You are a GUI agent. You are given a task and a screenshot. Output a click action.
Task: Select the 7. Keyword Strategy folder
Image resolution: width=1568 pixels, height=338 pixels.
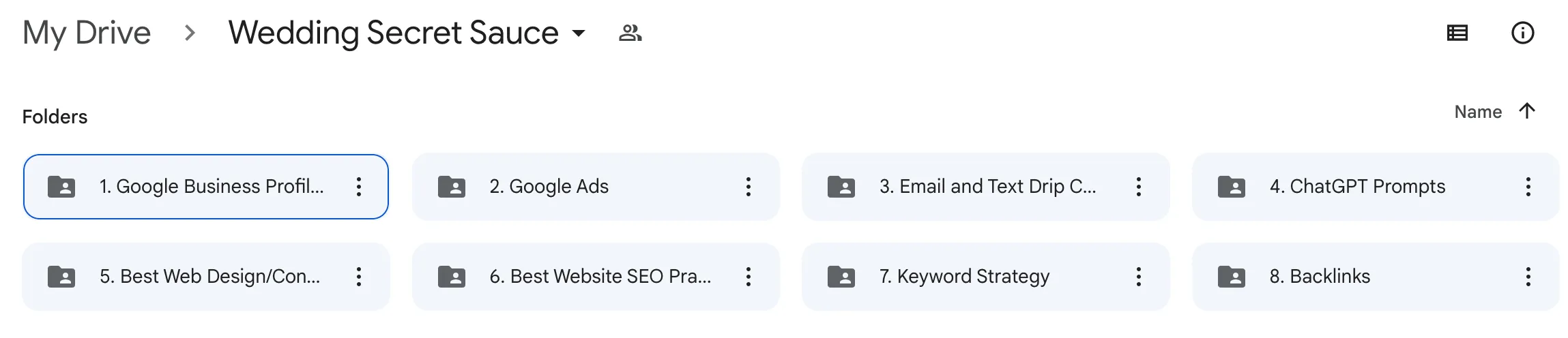(985, 277)
